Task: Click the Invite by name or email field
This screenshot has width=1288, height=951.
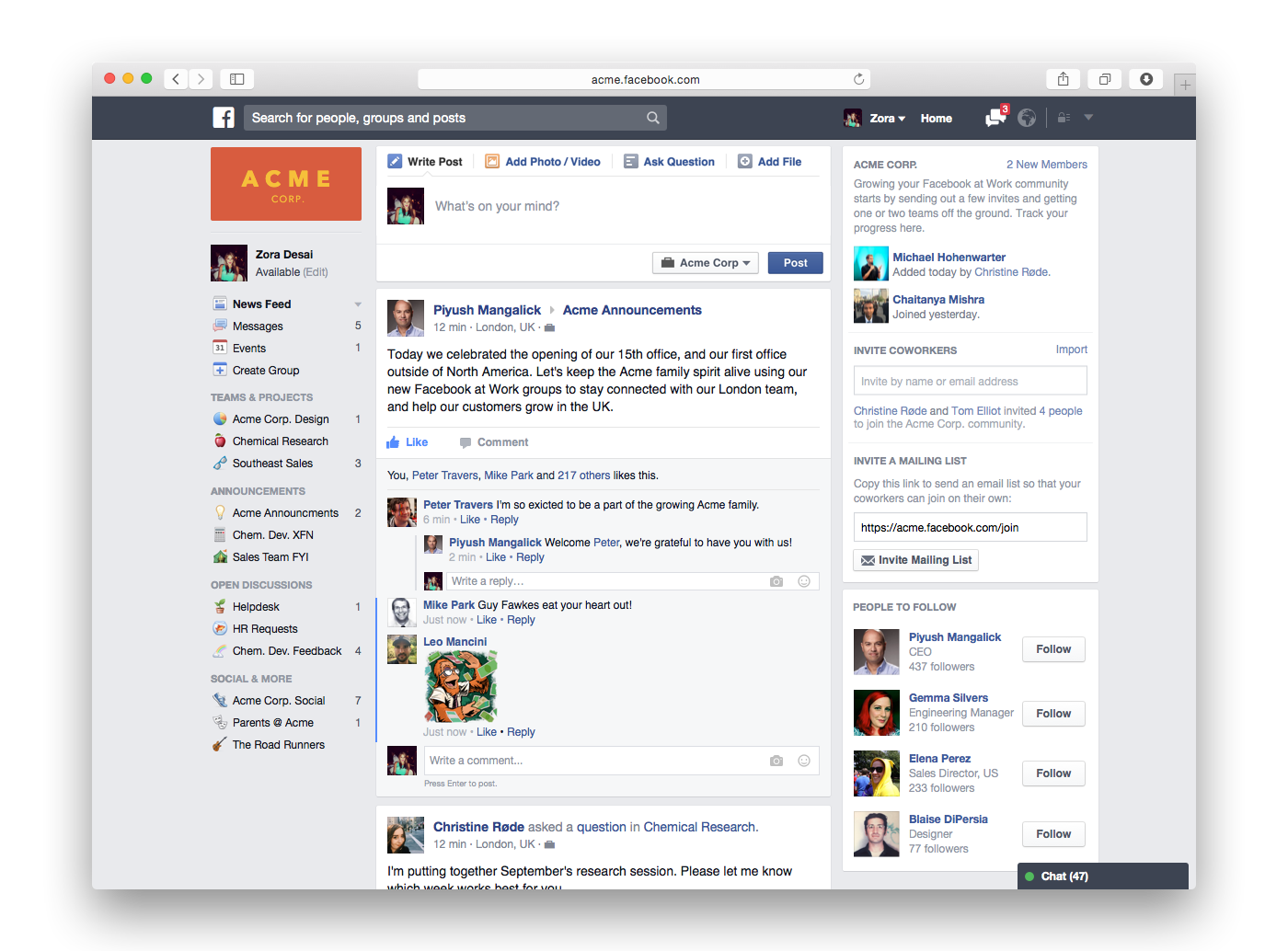Action: pos(970,382)
